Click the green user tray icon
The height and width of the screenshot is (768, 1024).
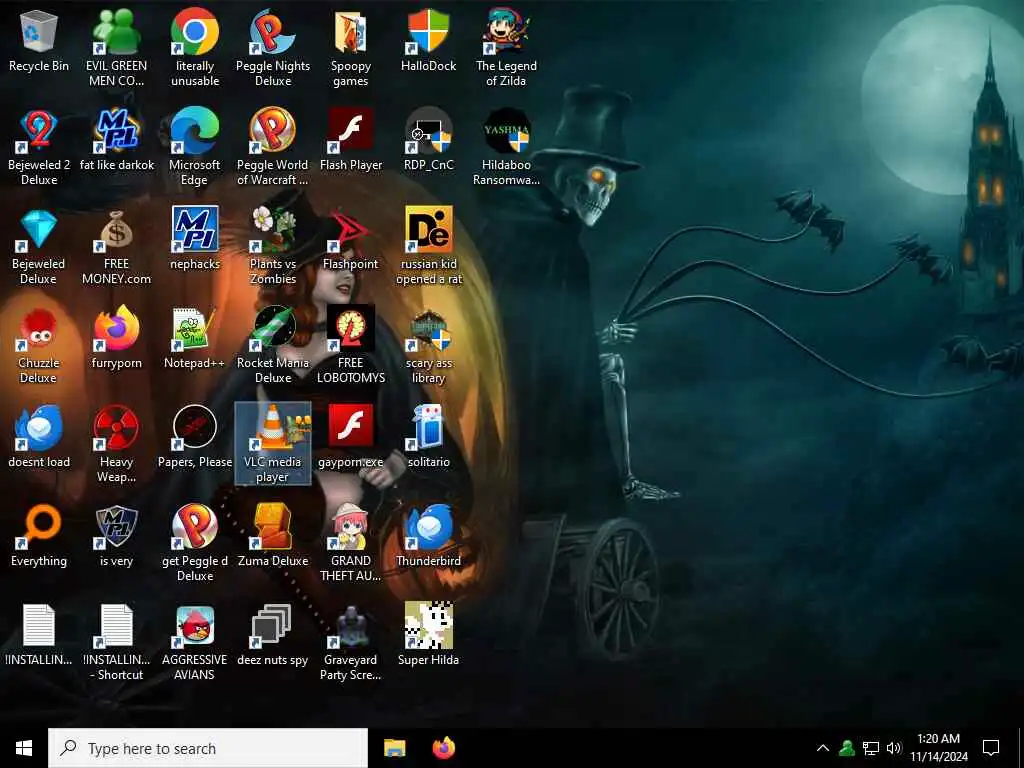[847, 748]
